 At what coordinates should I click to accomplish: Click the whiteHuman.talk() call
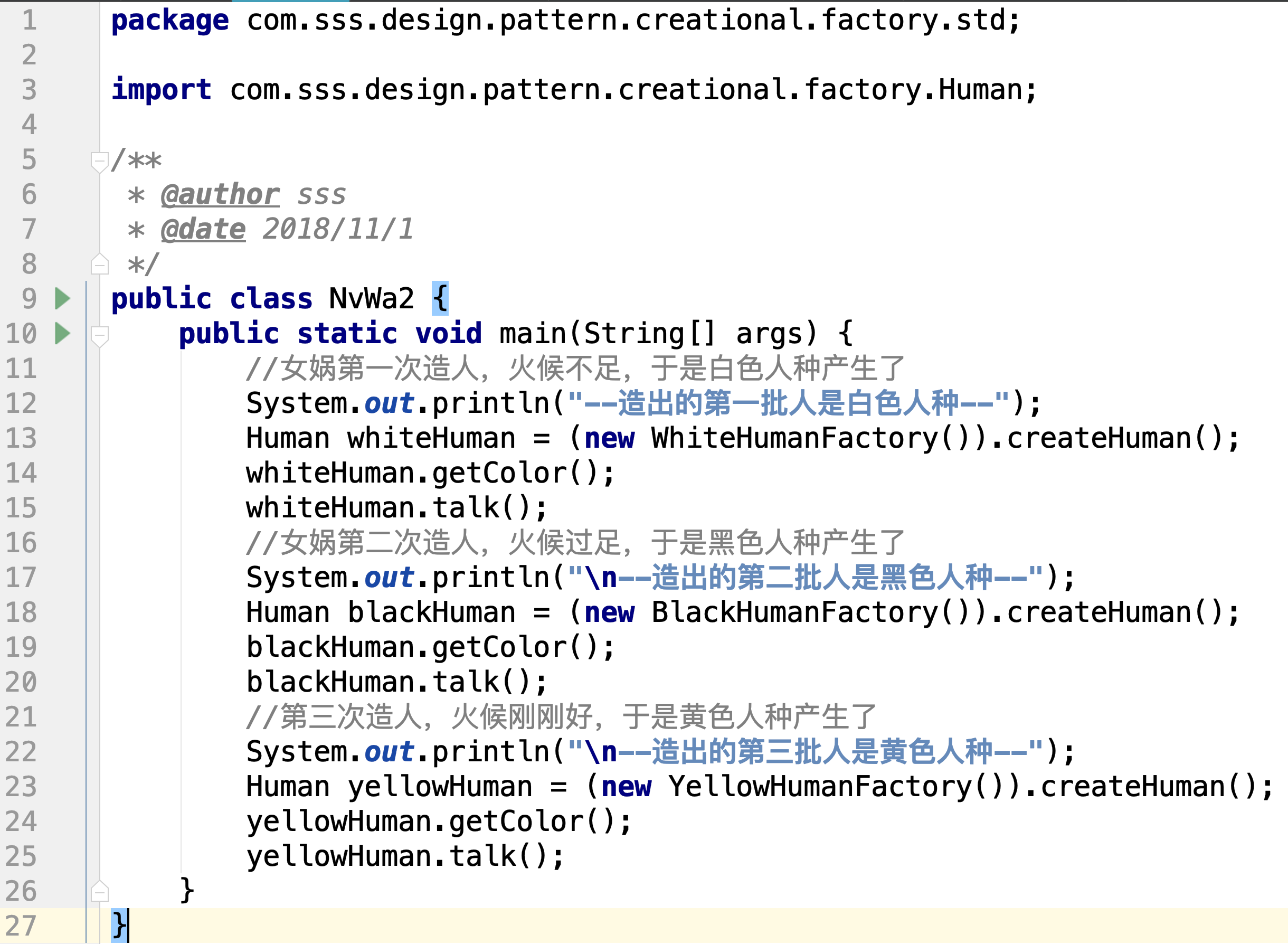pos(466,508)
